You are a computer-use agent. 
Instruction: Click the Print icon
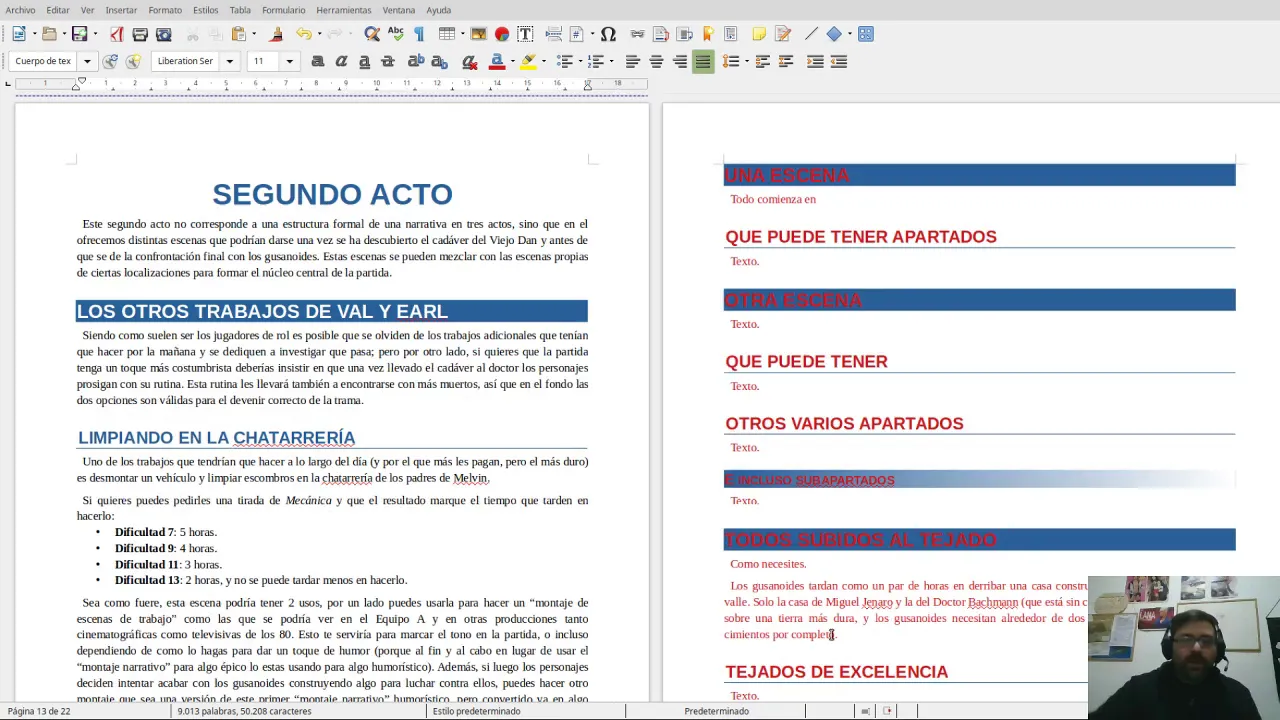pos(140,34)
